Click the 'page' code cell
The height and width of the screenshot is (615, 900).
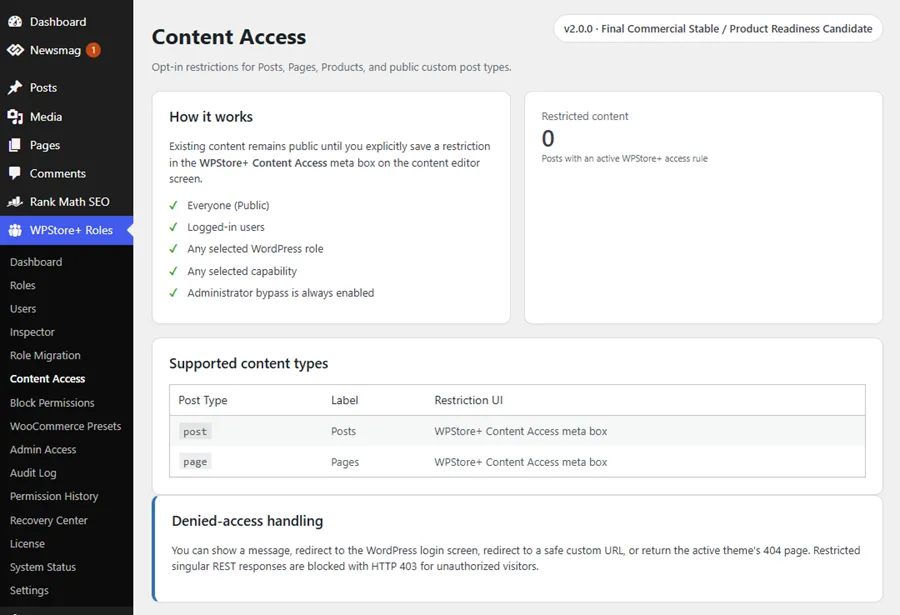pyautogui.click(x=195, y=462)
